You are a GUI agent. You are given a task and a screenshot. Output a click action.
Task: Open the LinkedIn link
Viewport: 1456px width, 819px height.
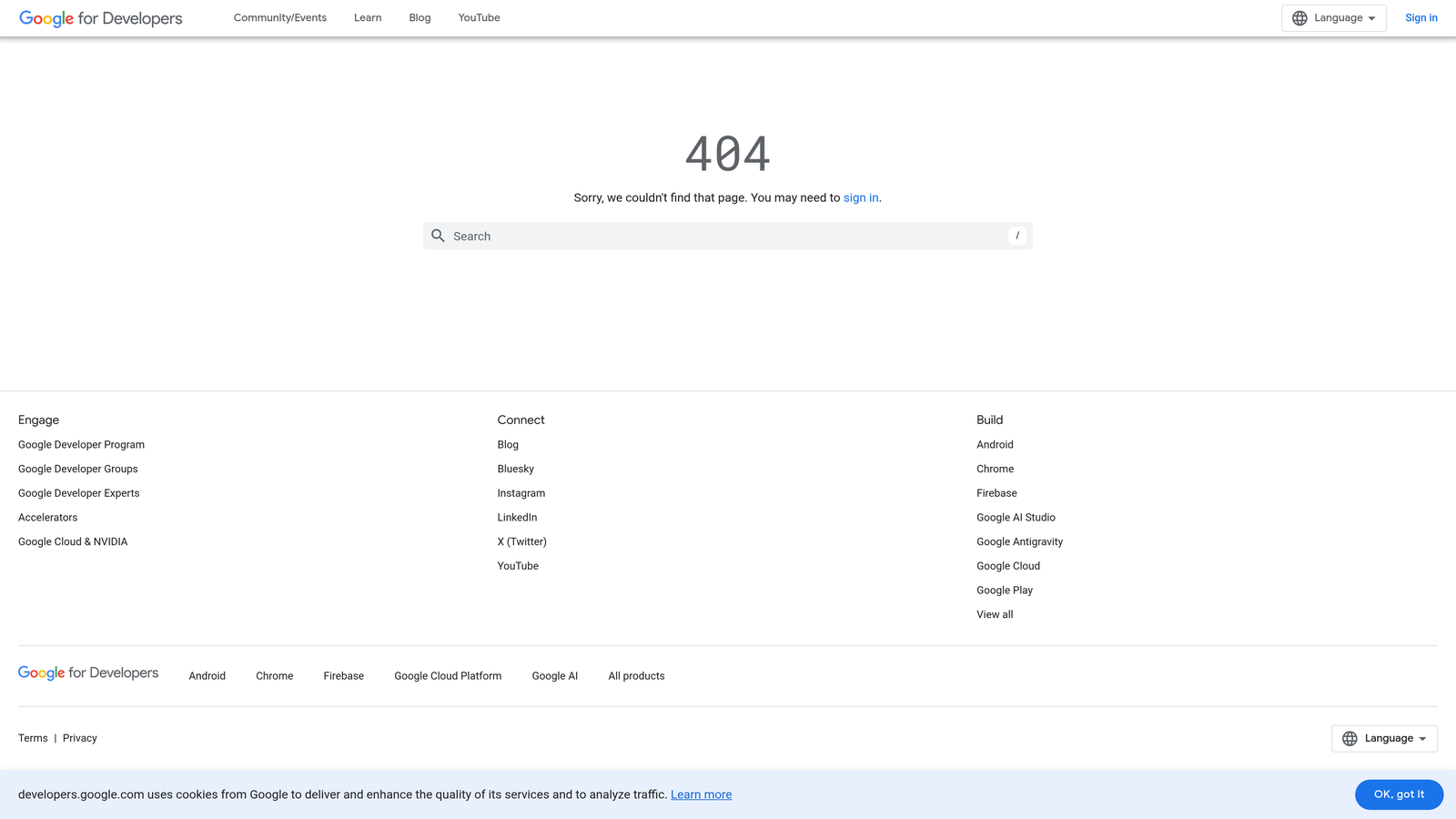pos(517,518)
